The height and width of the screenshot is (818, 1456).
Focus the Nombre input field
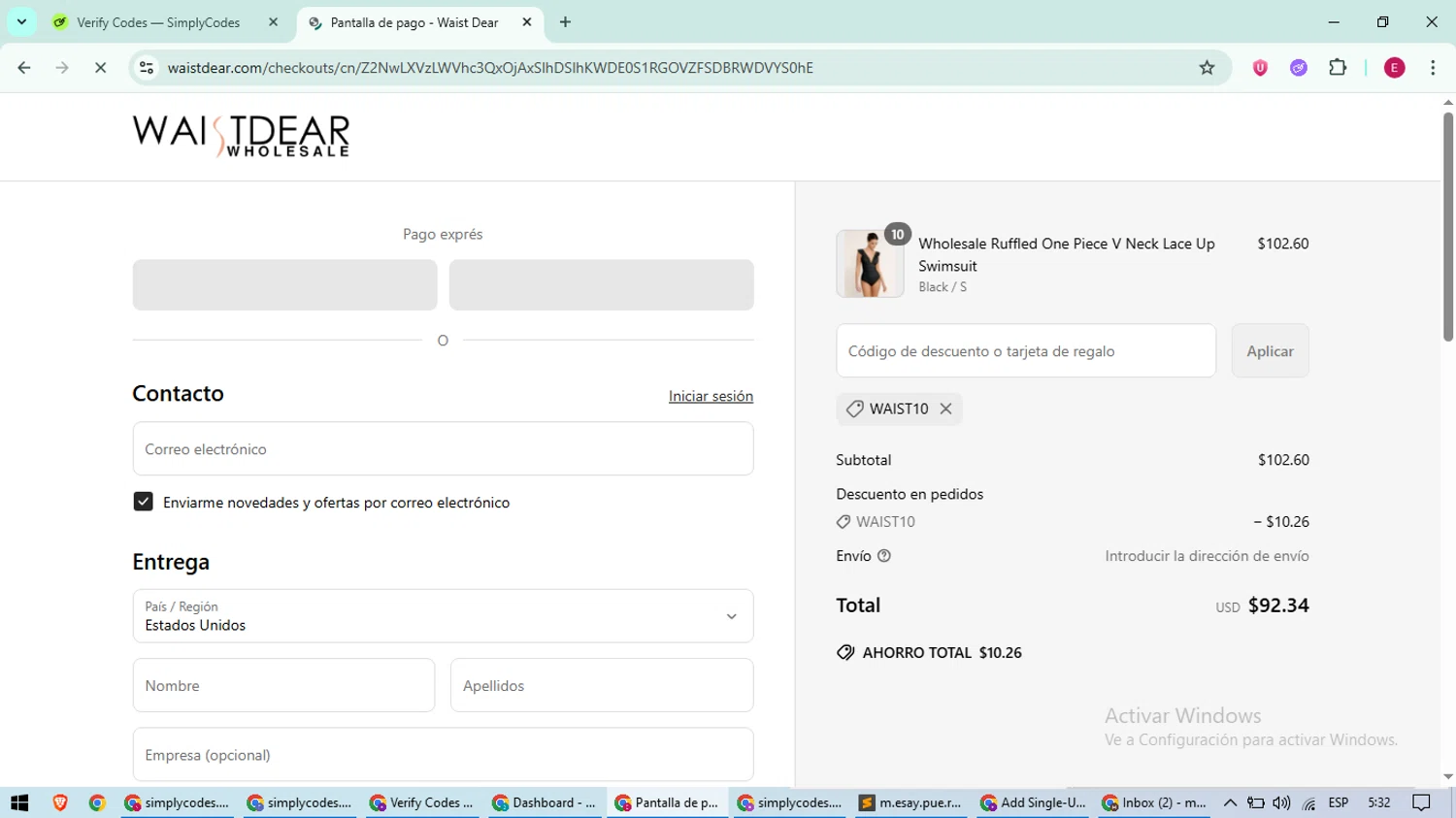[x=283, y=685]
